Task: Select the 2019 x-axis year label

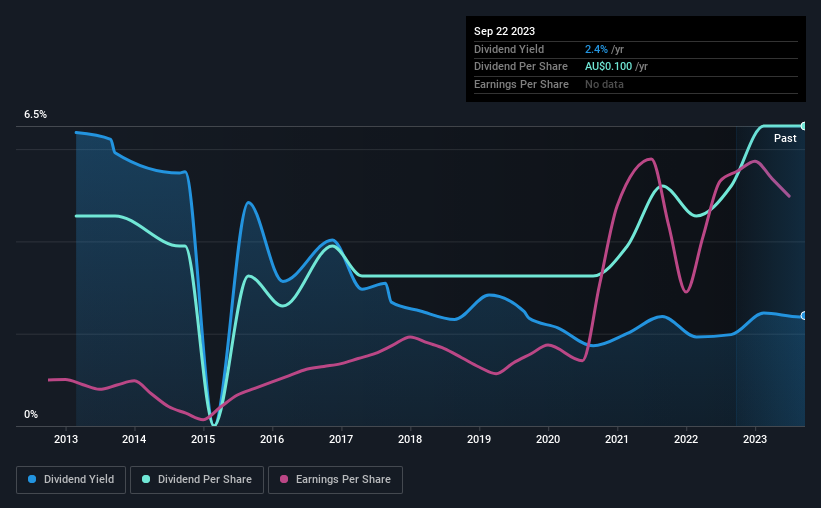Action: click(x=479, y=439)
